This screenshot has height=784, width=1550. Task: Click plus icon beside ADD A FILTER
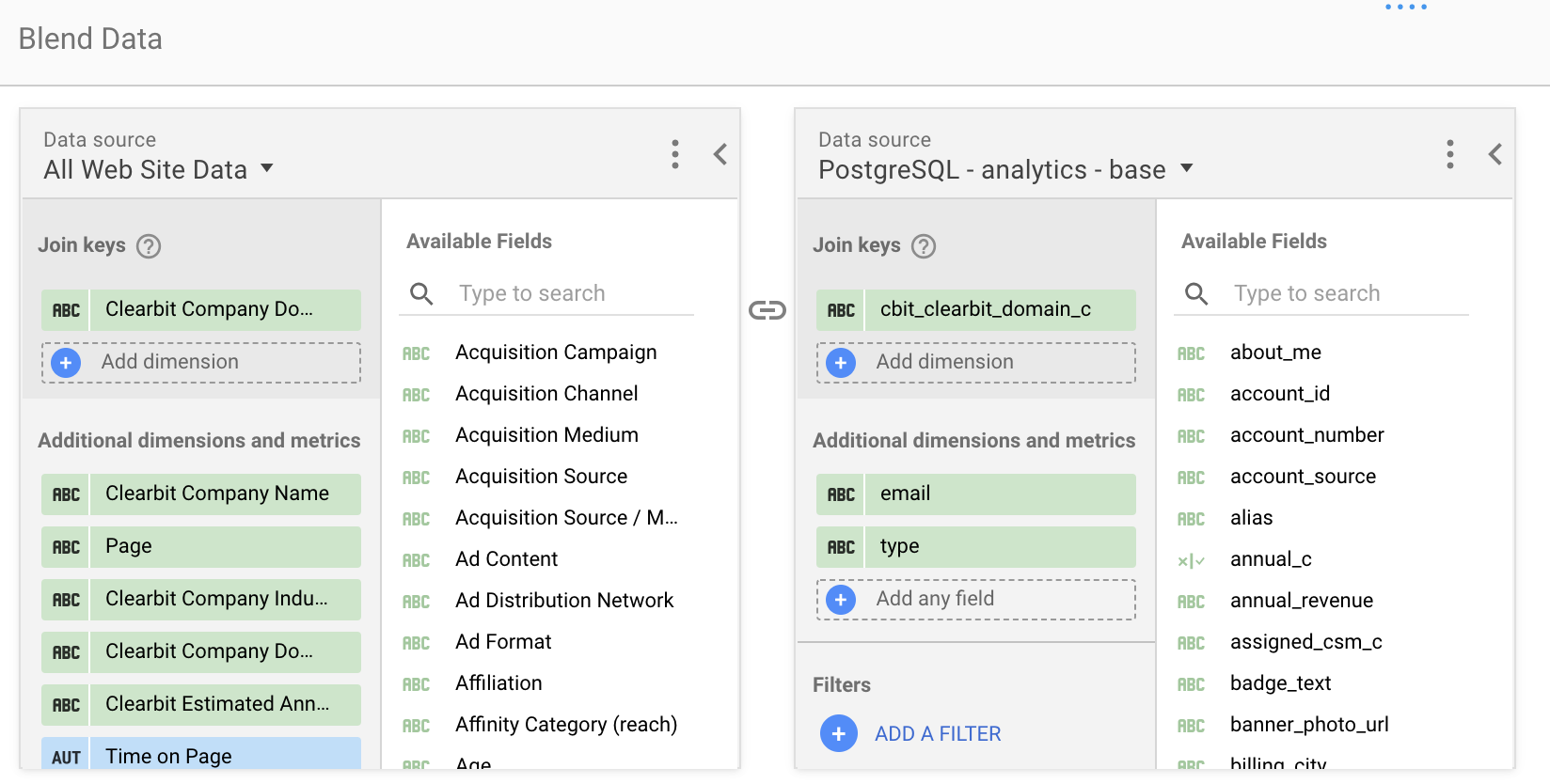(x=839, y=733)
